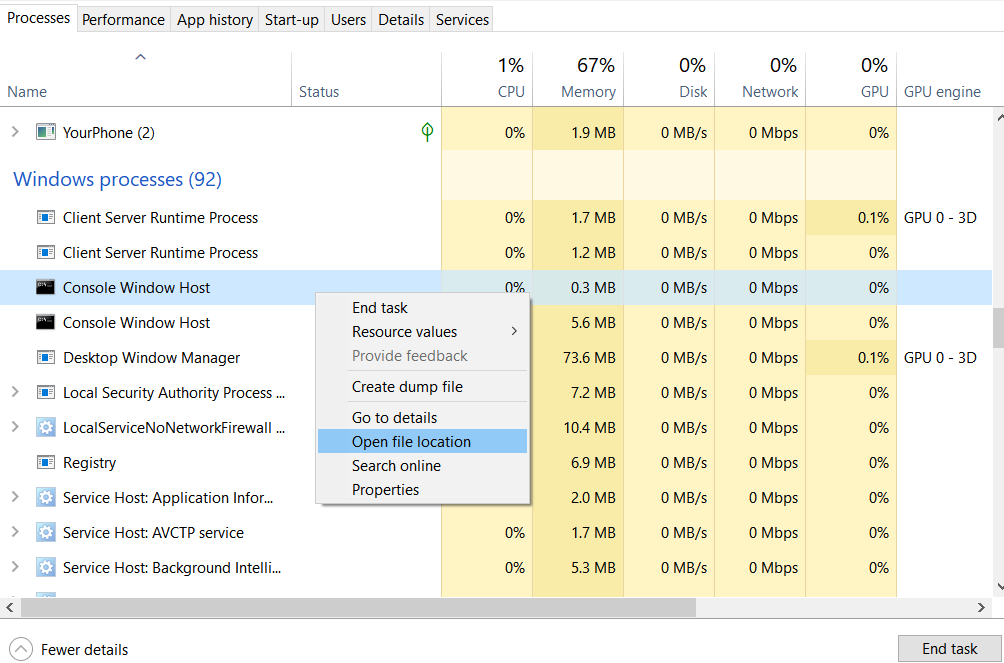Switch to the Performance tab
Image resolution: width=1004 pixels, height=663 pixels.
tap(123, 18)
